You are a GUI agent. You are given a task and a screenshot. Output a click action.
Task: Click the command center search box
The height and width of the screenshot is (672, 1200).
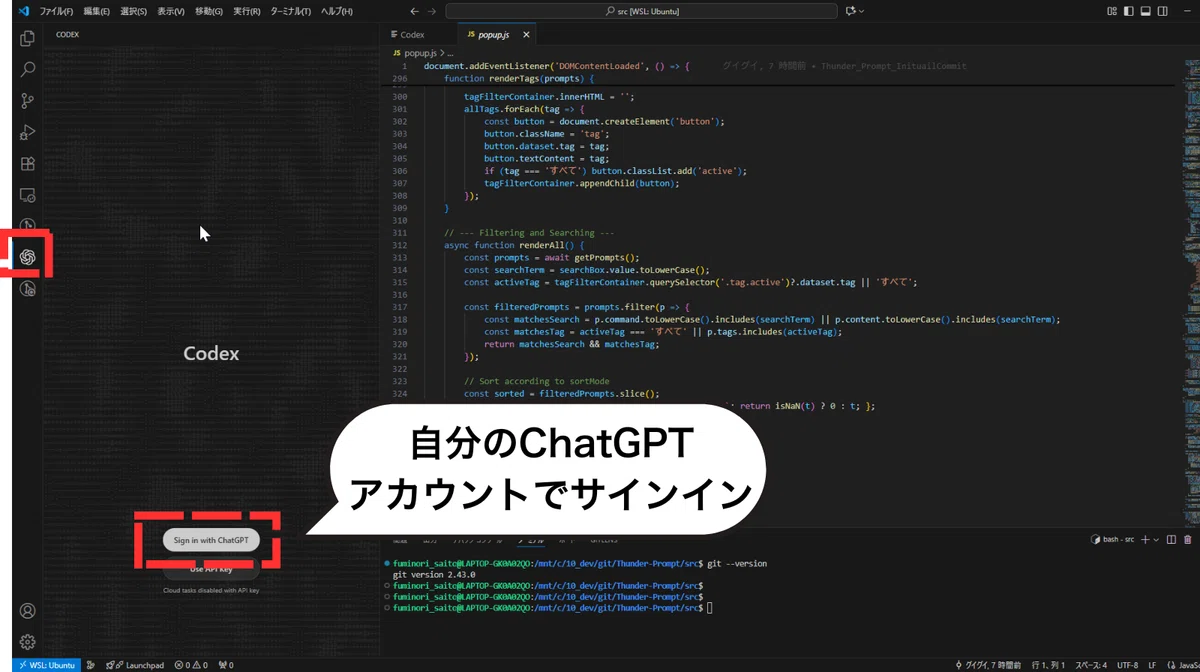641,11
